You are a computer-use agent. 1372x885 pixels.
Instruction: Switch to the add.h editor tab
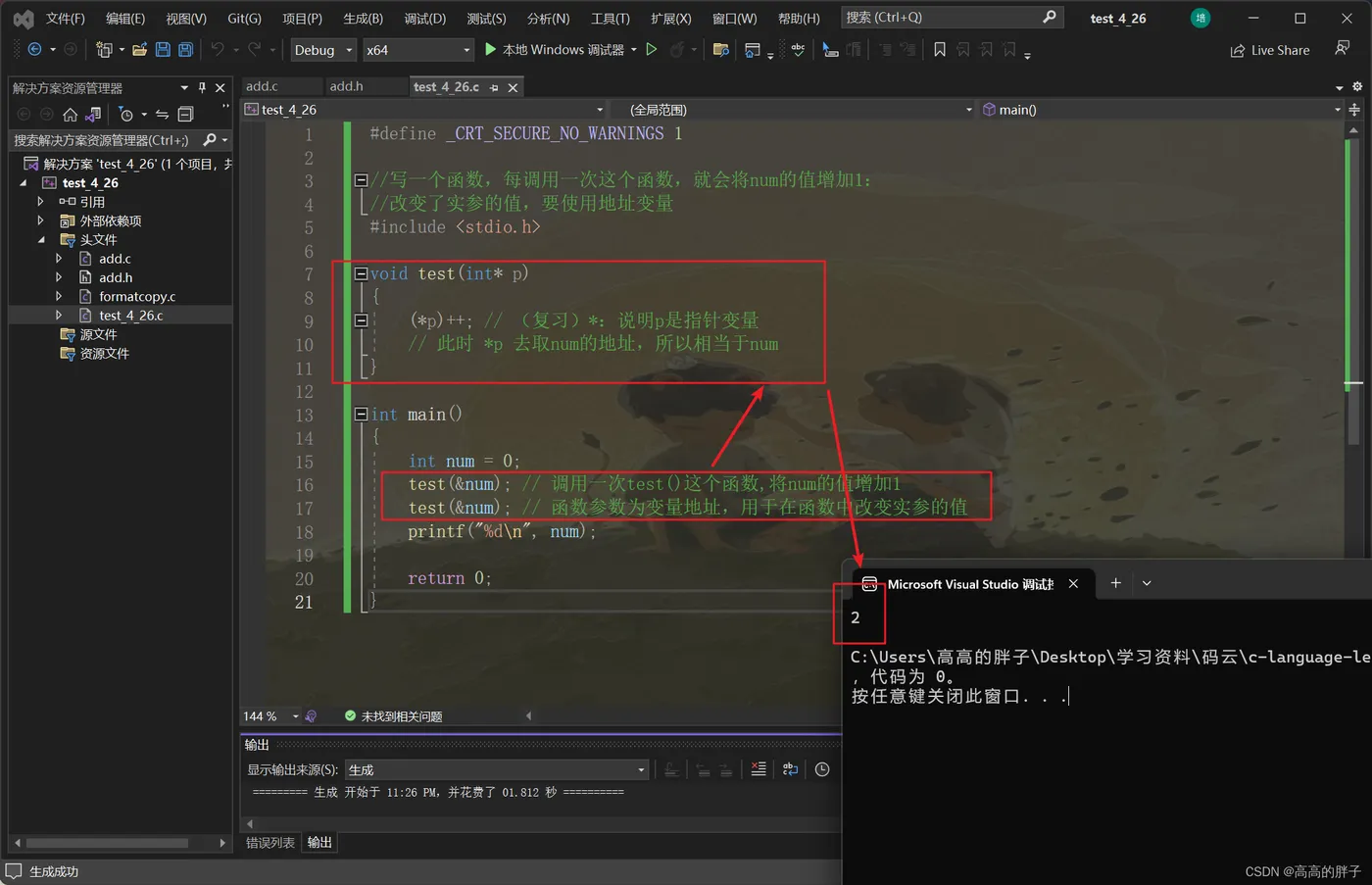tap(346, 86)
